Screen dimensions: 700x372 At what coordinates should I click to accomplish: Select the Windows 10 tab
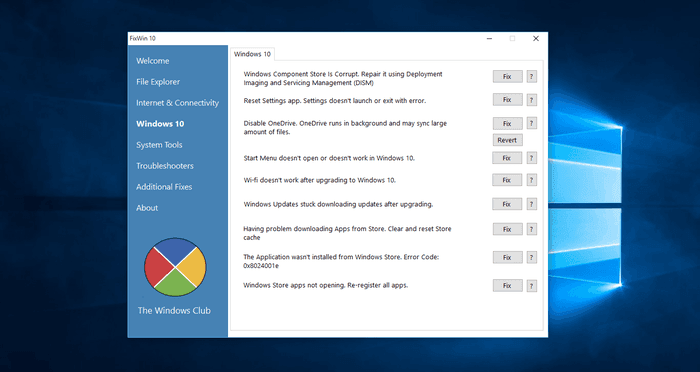click(252, 54)
